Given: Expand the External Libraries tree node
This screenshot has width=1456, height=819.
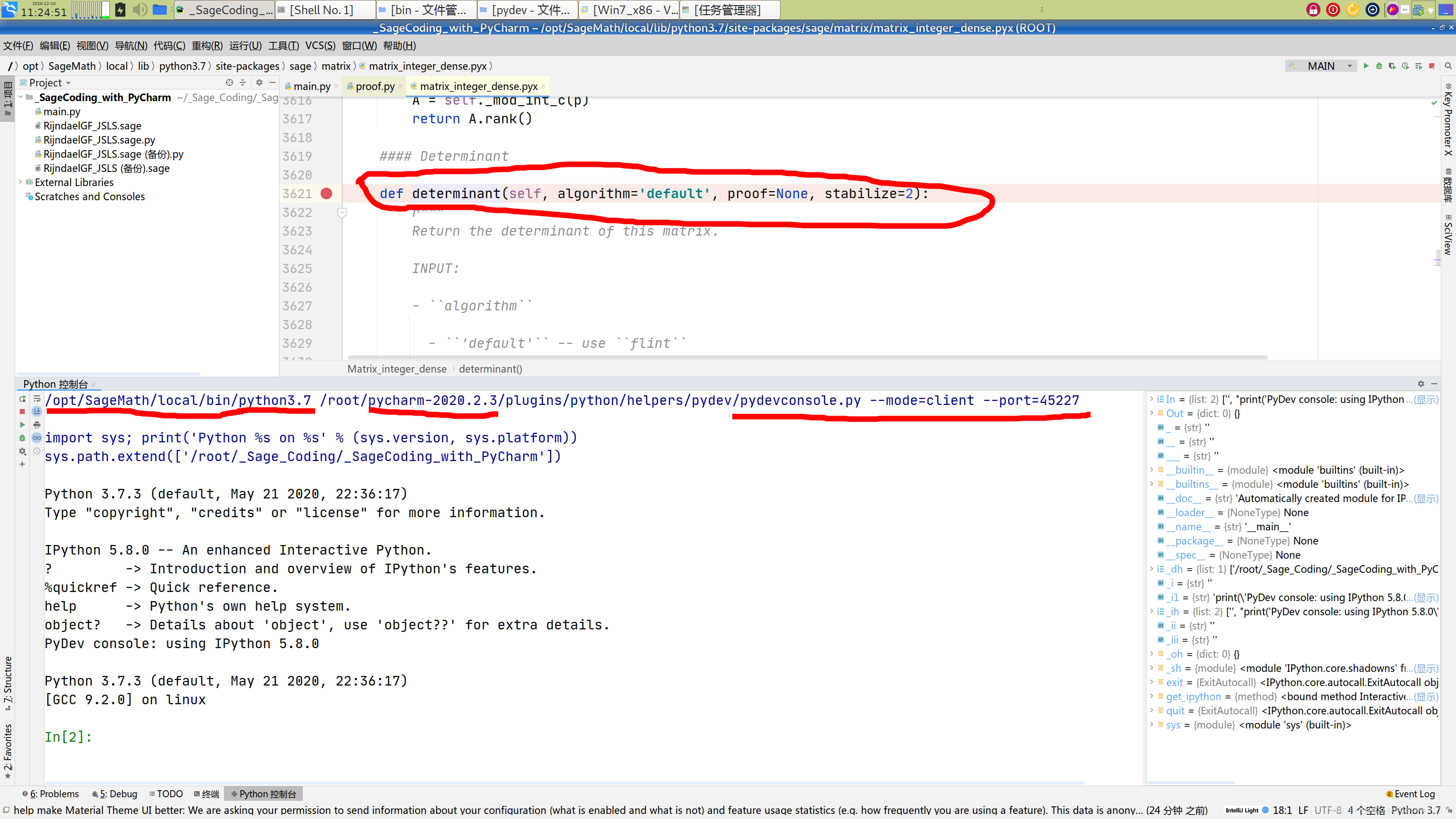Looking at the screenshot, I should click(20, 182).
